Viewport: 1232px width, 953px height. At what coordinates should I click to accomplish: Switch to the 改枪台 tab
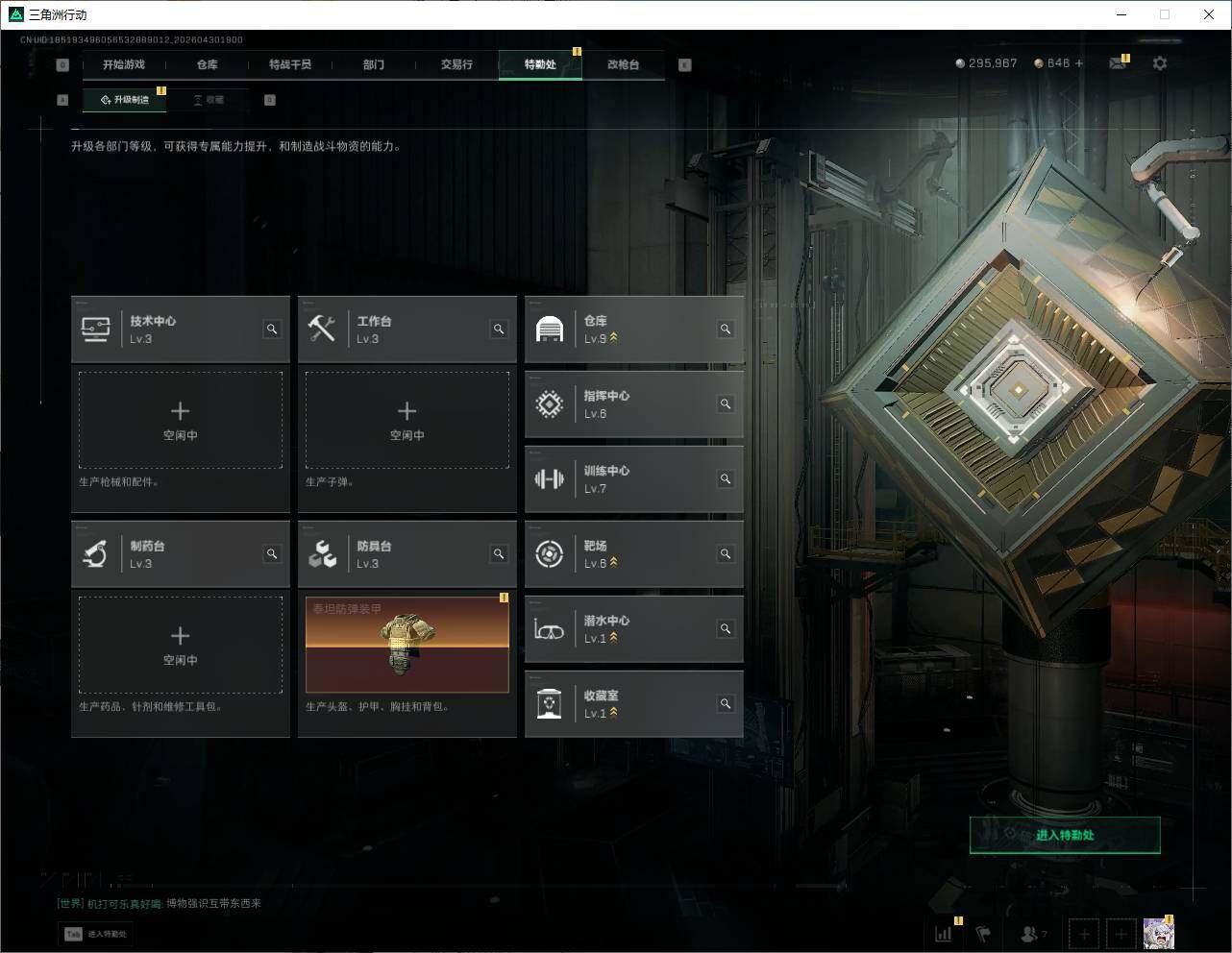tap(623, 64)
